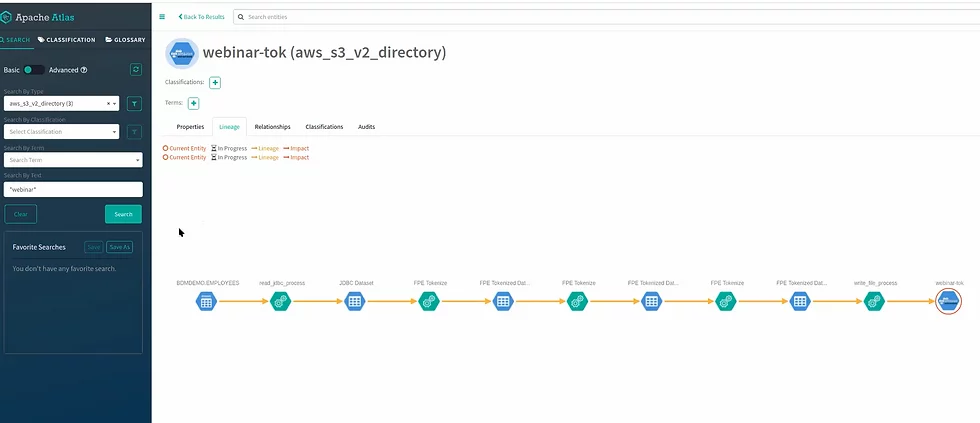Click the magnifier icon in entity search
The height and width of the screenshot is (423, 980).
pos(241,17)
